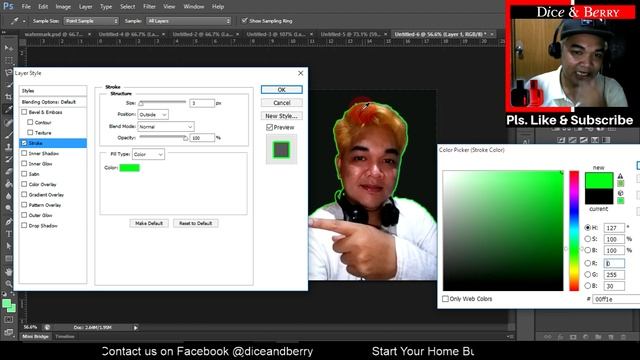Toggle Show Sampling Ring checkbox
This screenshot has width=640, height=360.
point(244,20)
